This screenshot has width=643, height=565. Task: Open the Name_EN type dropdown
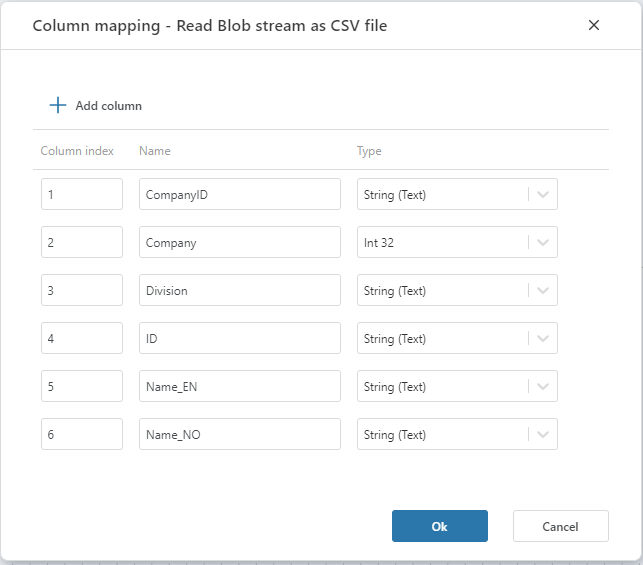pos(543,387)
